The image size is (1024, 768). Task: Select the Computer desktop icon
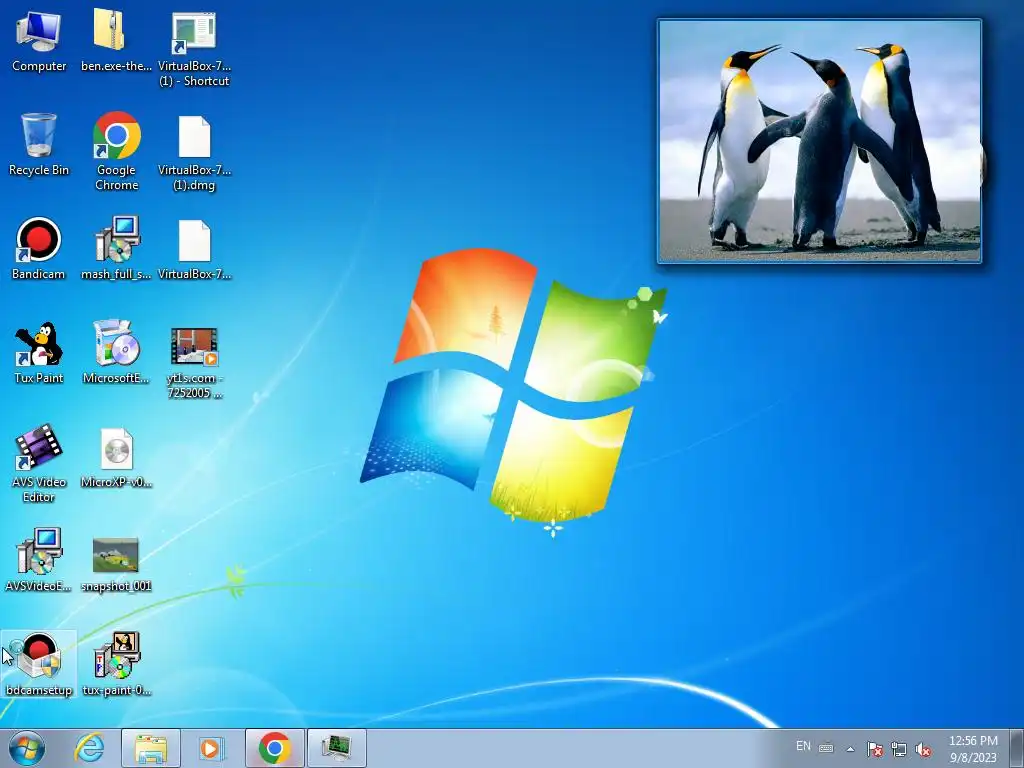(x=39, y=40)
